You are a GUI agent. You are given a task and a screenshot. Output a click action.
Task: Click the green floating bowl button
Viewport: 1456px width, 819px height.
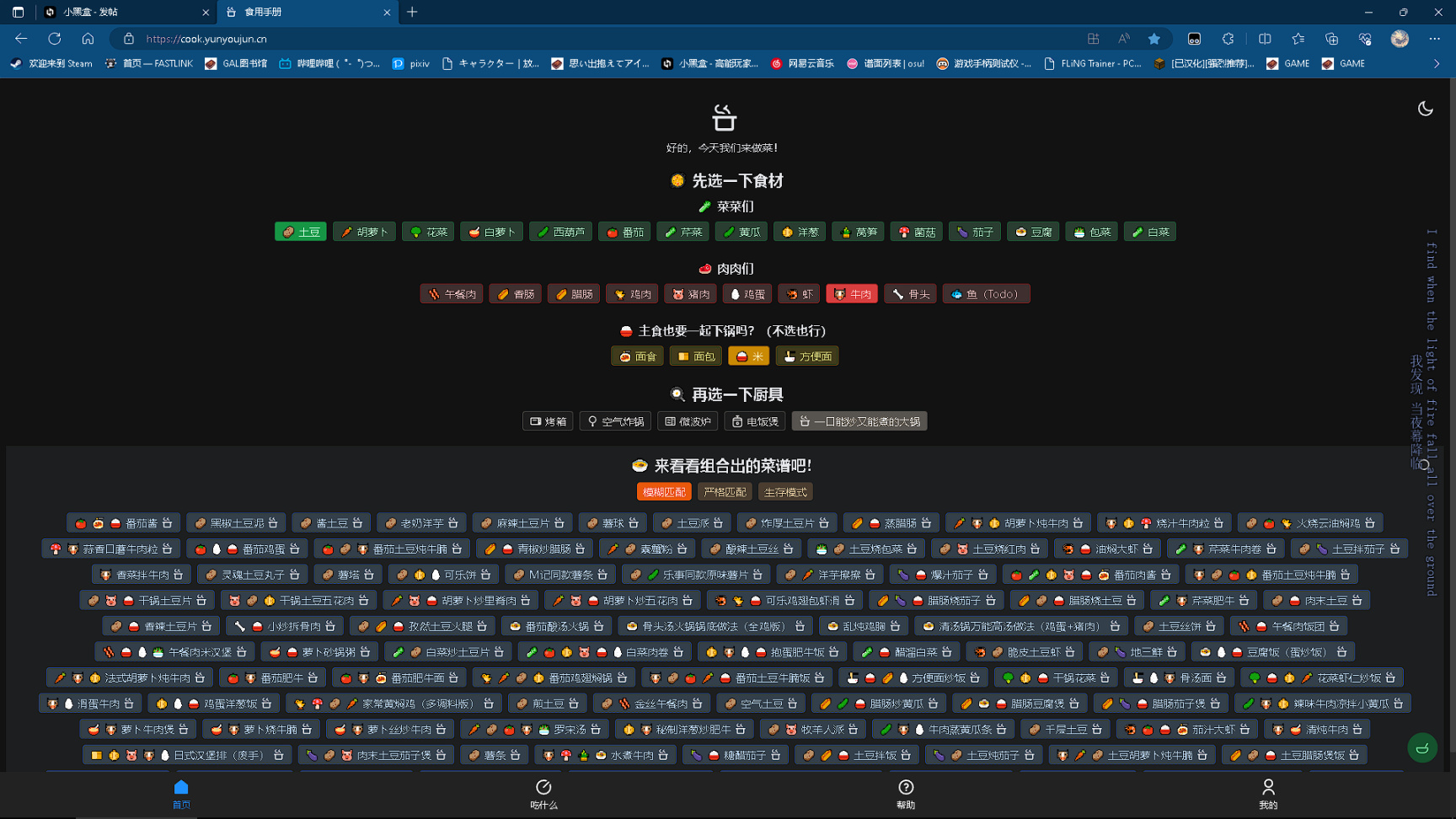(1422, 747)
